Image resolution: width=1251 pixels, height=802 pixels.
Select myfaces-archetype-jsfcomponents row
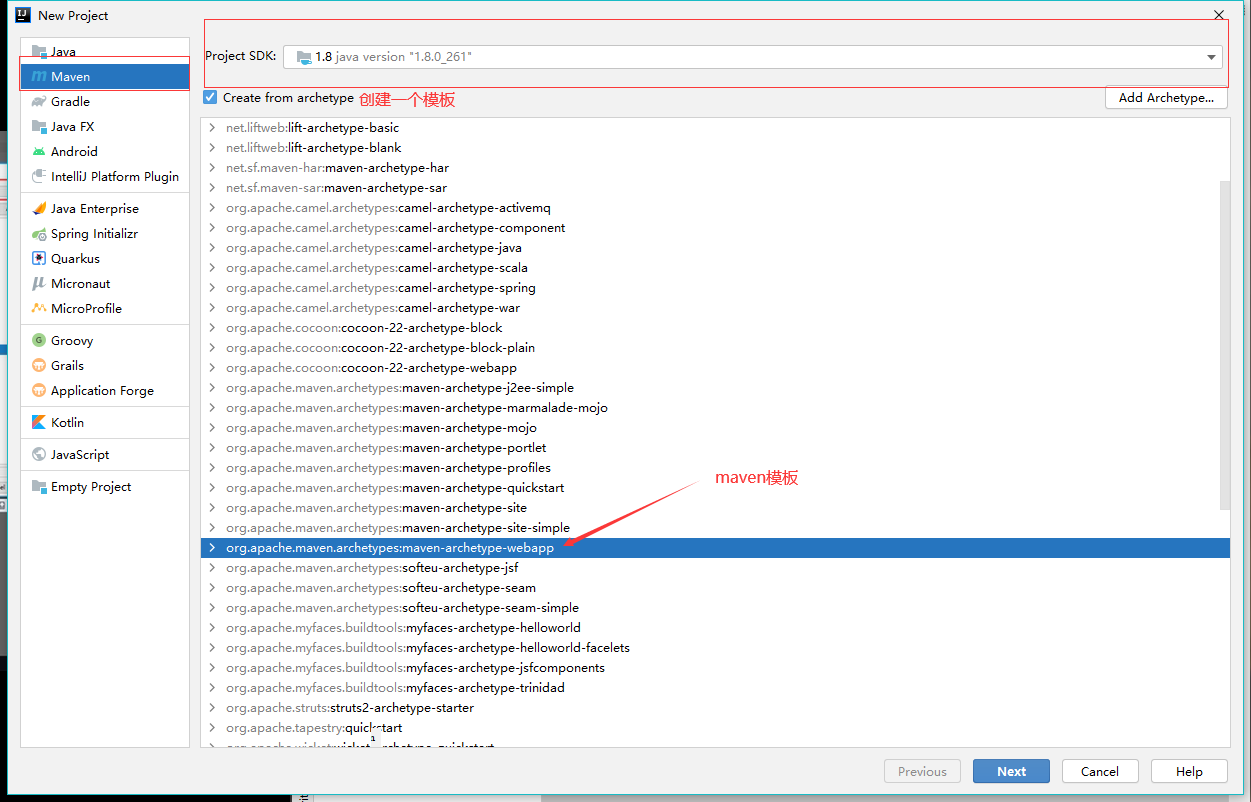click(715, 668)
